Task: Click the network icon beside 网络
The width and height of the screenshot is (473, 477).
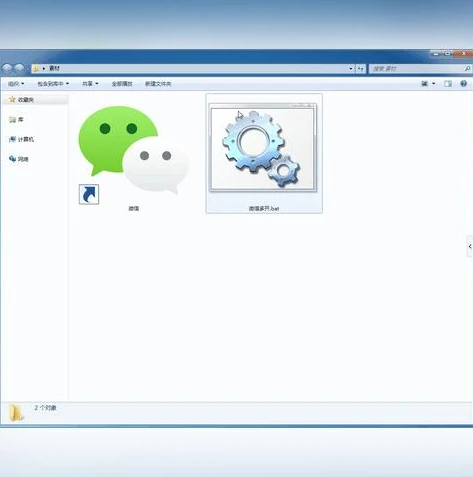Action: 12,159
